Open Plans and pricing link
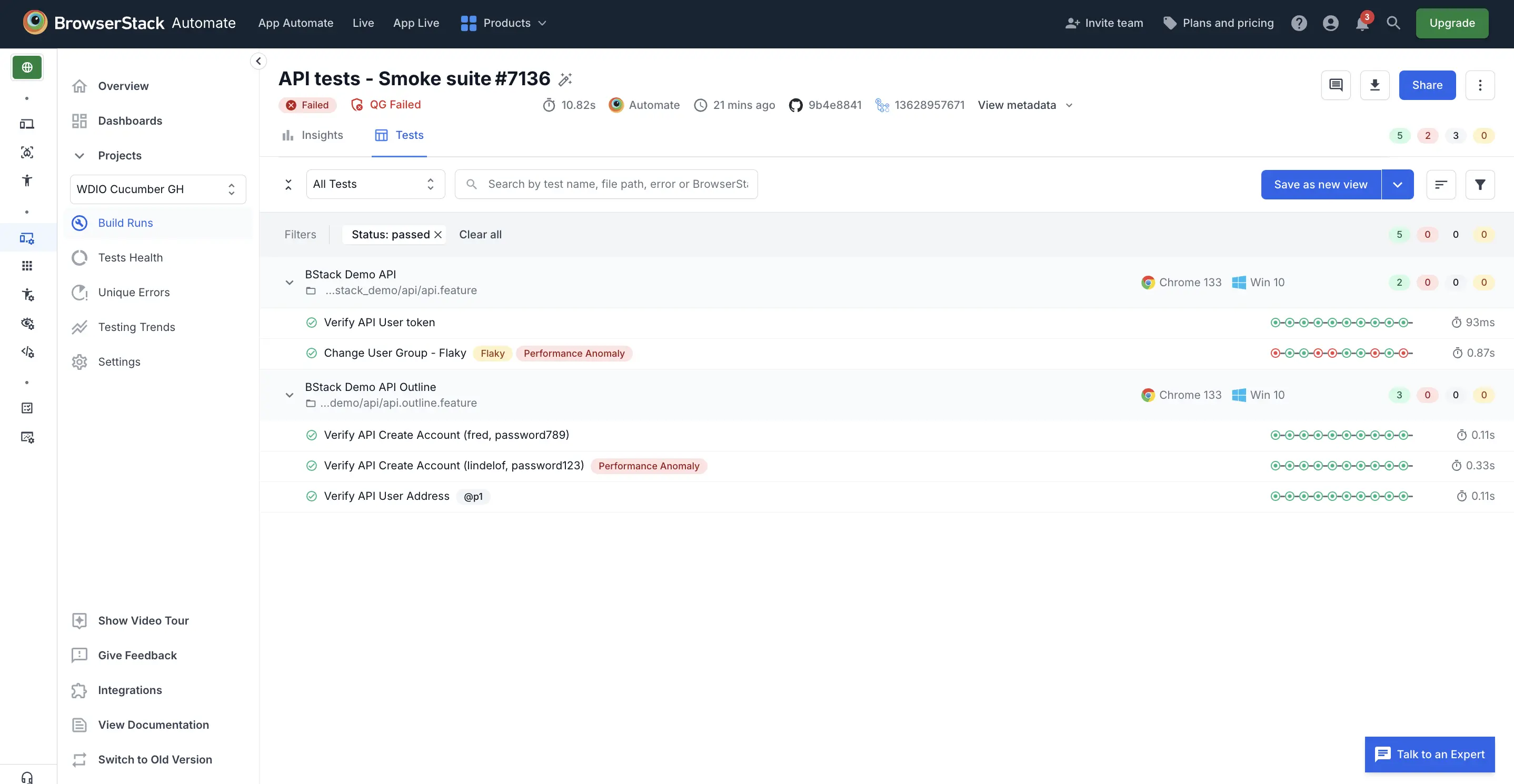Image resolution: width=1514 pixels, height=784 pixels. pyautogui.click(x=1218, y=23)
